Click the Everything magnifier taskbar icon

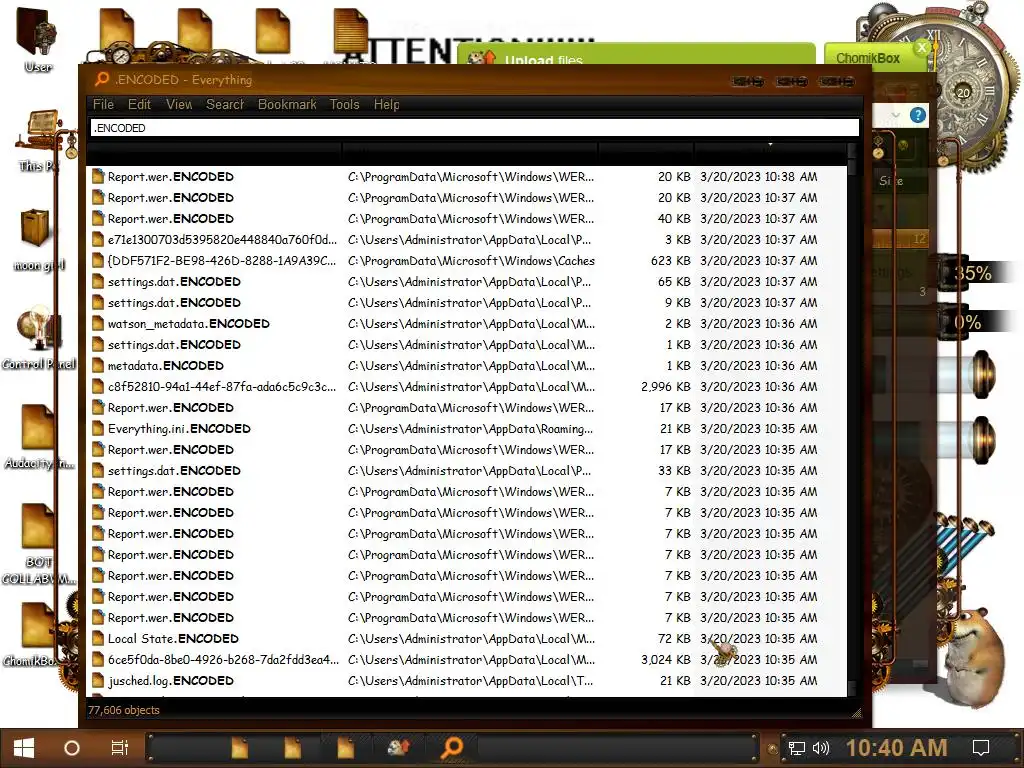click(452, 748)
